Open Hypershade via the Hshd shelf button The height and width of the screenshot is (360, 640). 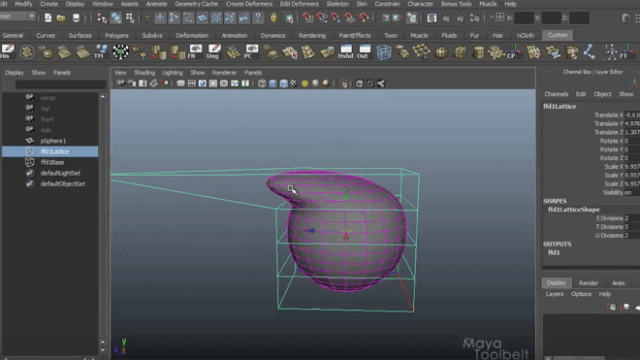tap(345, 52)
